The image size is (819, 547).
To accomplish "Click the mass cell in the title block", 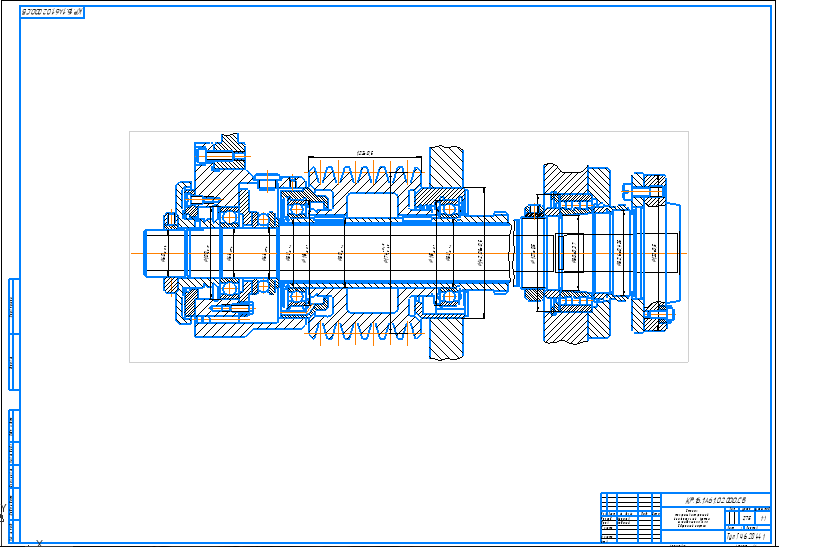I will [748, 519].
